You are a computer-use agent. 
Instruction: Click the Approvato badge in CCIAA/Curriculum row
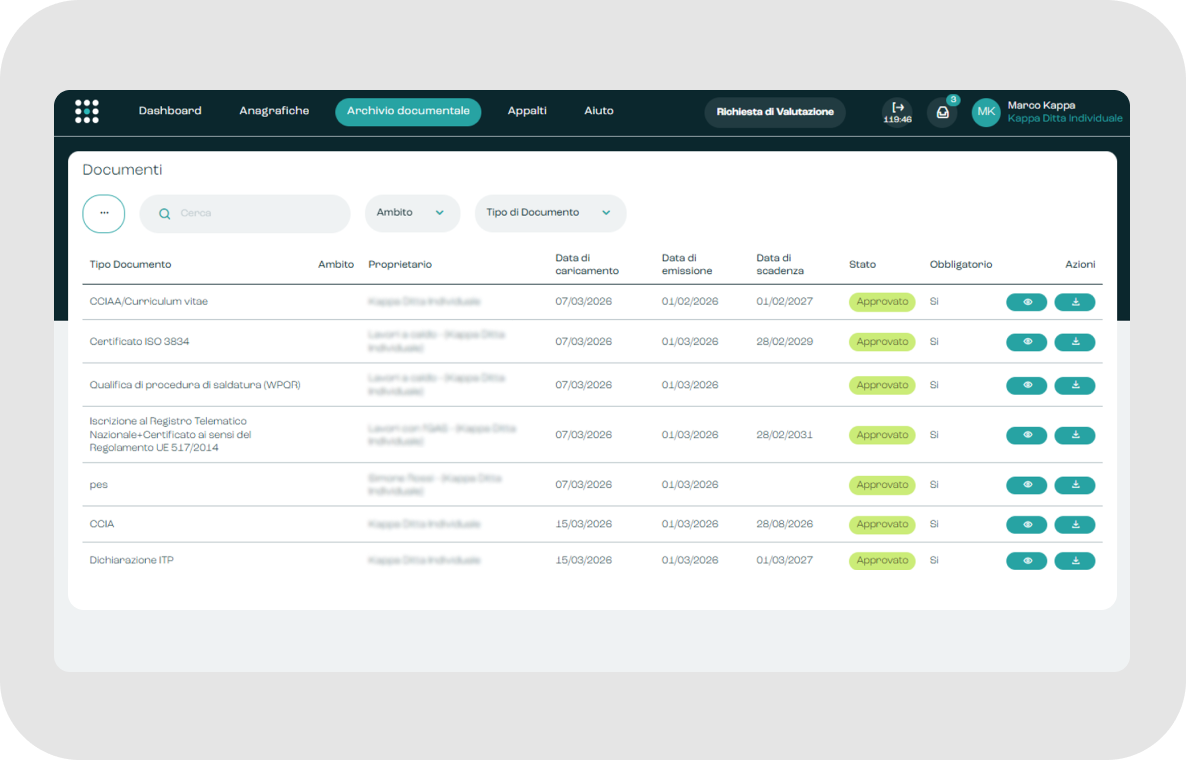(x=882, y=302)
